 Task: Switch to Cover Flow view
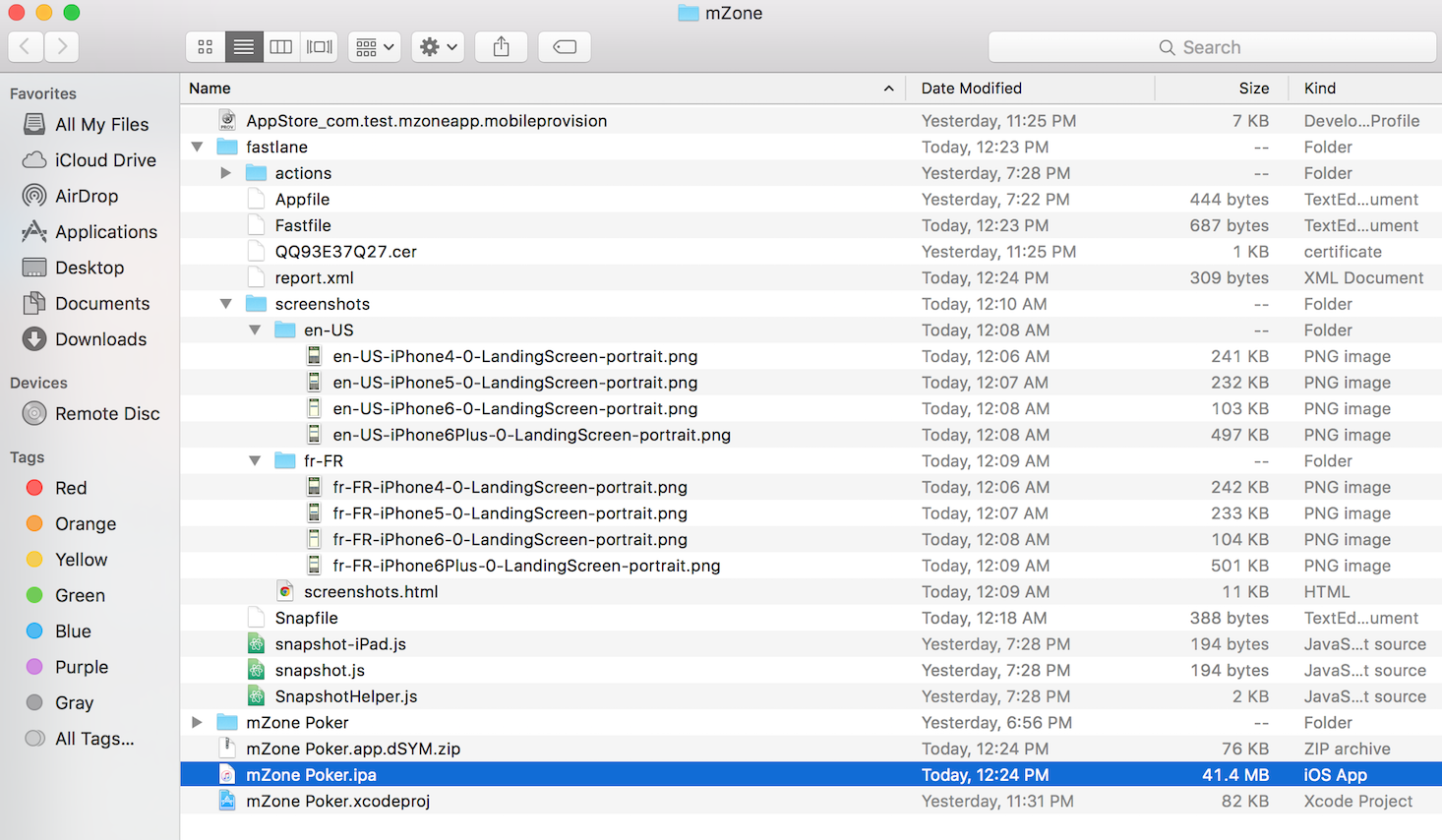[320, 46]
